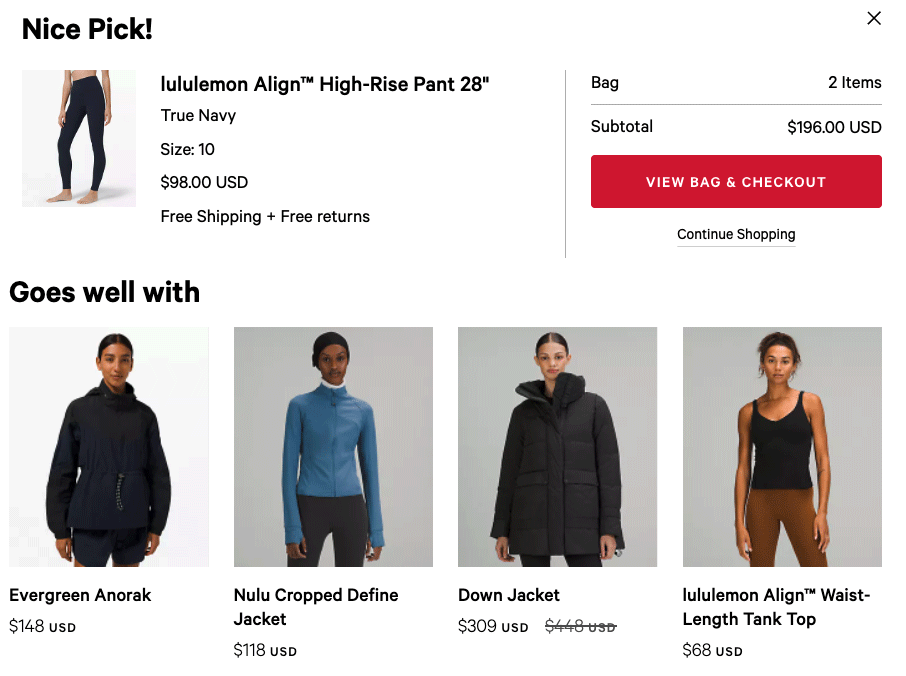
Task: Click the $148 USD Anorak price
Action: coord(42,626)
